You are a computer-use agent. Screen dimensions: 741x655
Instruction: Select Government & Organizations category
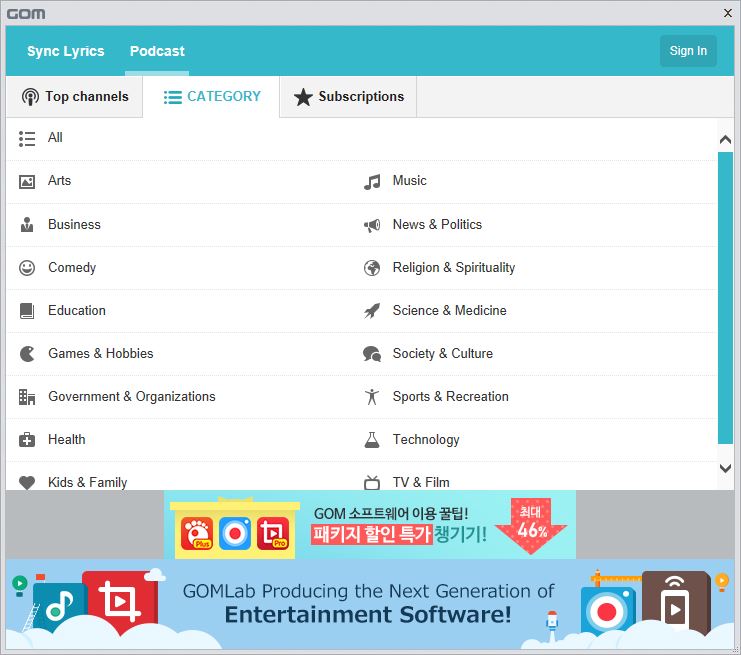click(132, 396)
